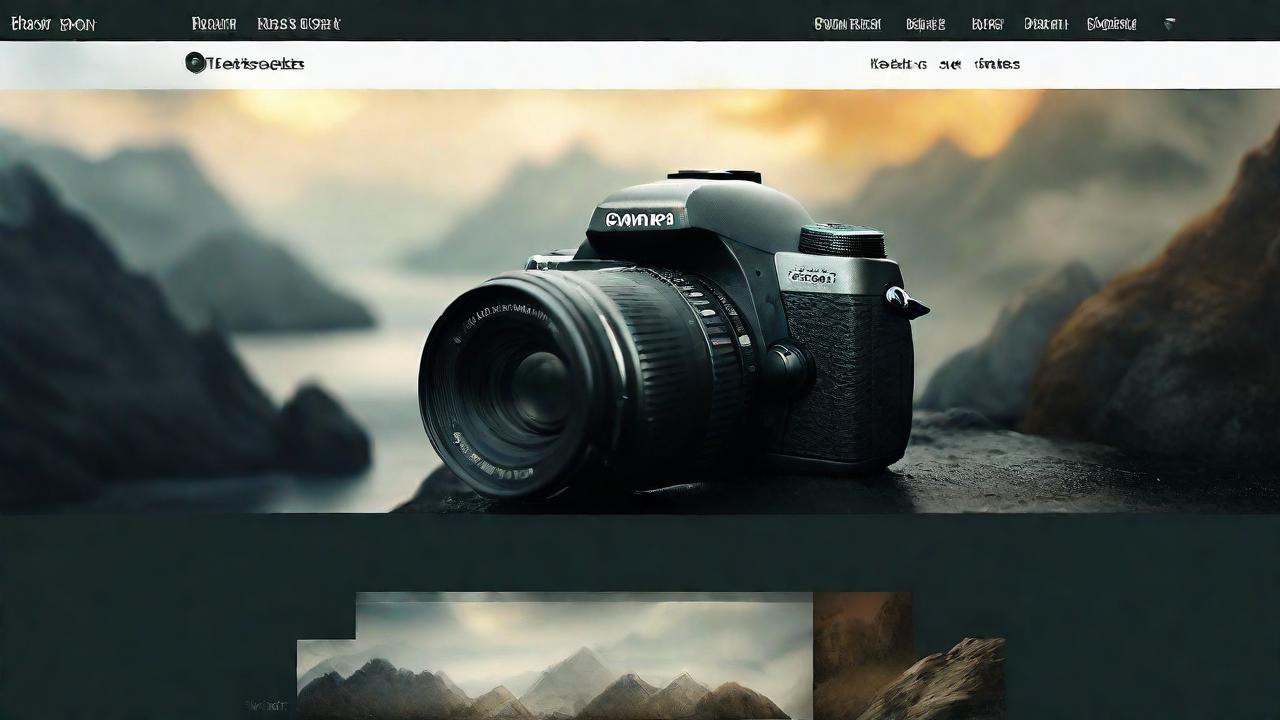Click the round lens logo icon
This screenshot has height=720, width=1280.
coord(195,63)
